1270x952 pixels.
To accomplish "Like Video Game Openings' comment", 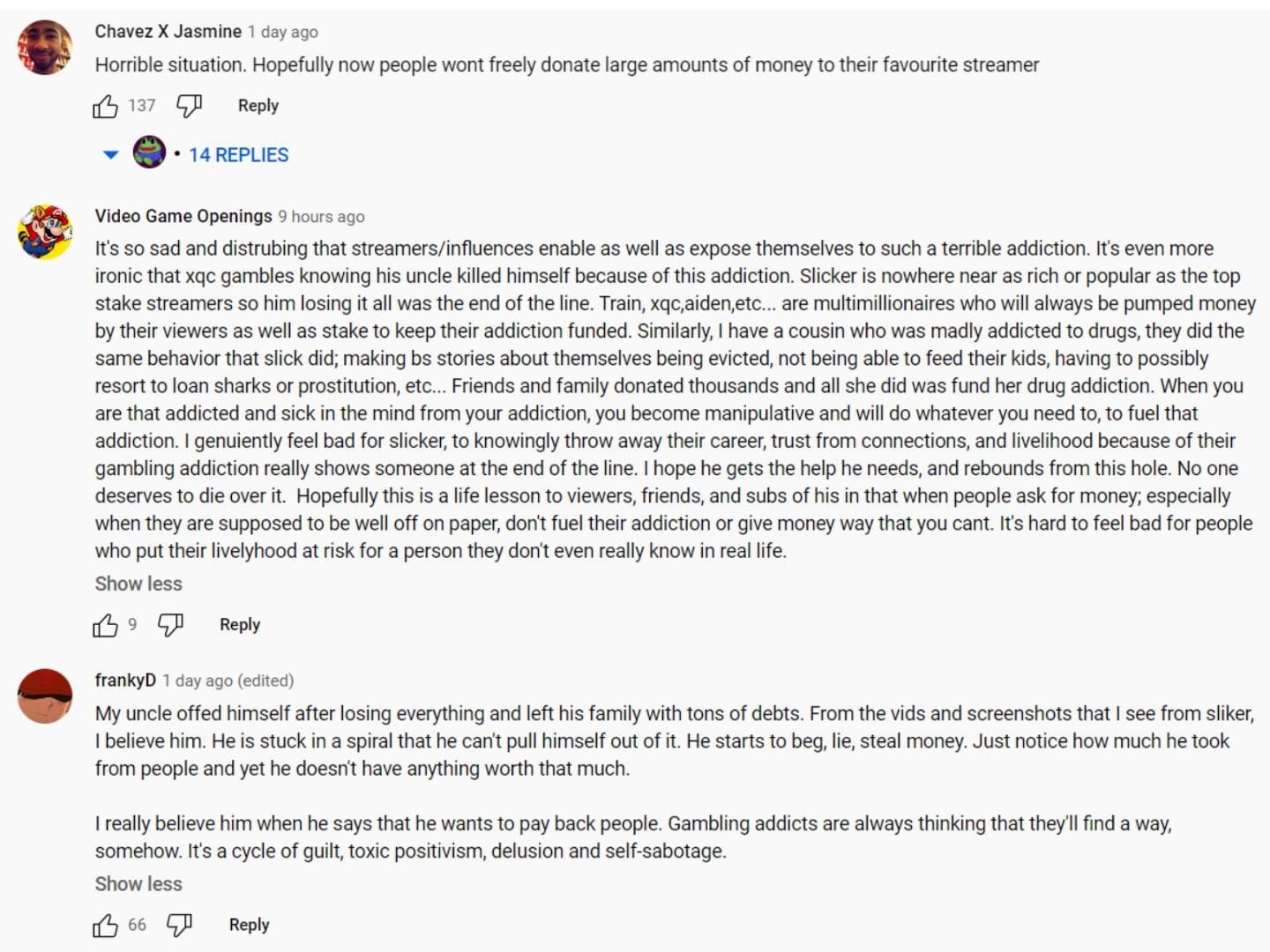I will tap(106, 626).
